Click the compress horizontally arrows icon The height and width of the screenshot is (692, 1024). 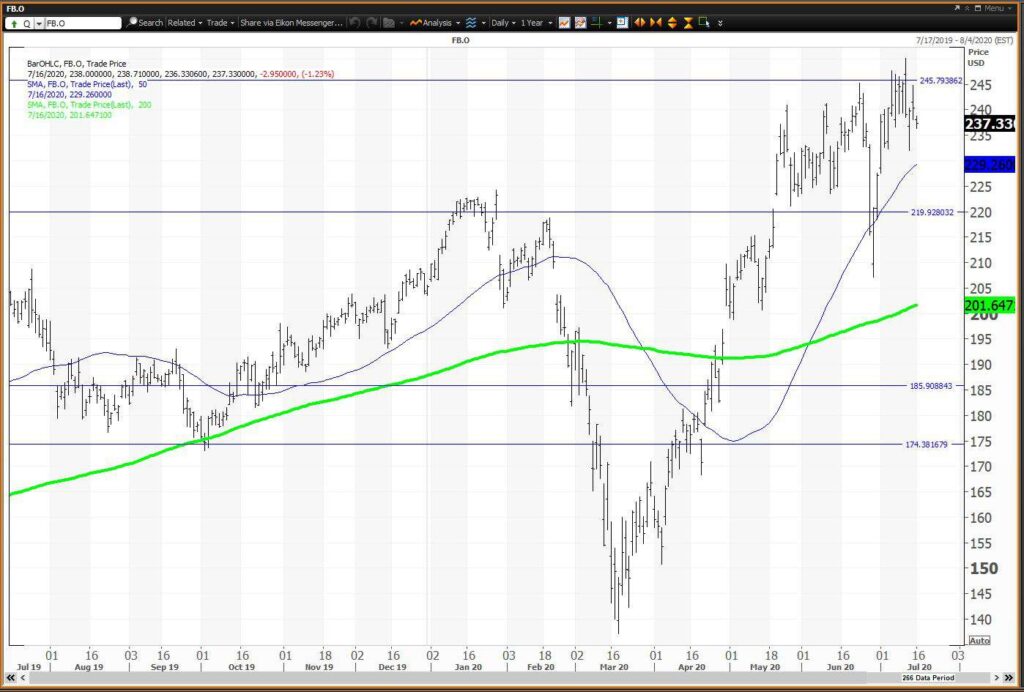656,23
